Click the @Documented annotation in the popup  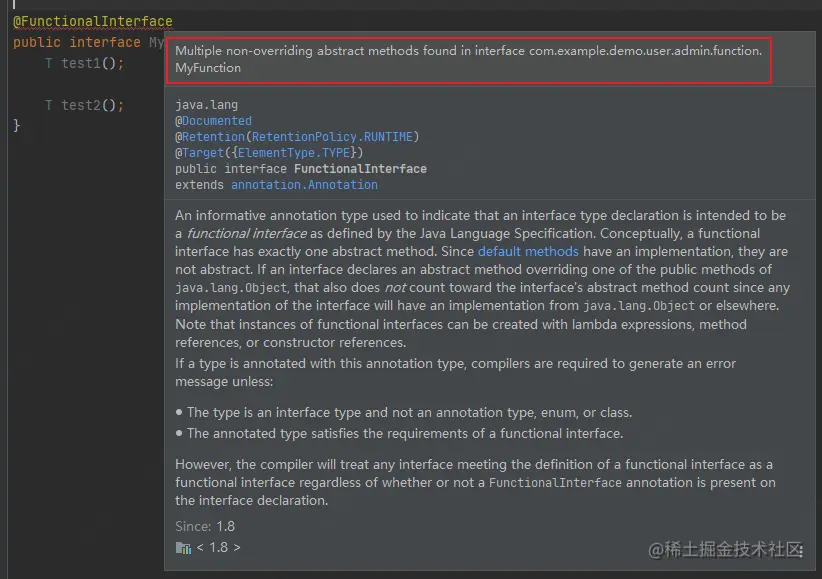point(214,120)
